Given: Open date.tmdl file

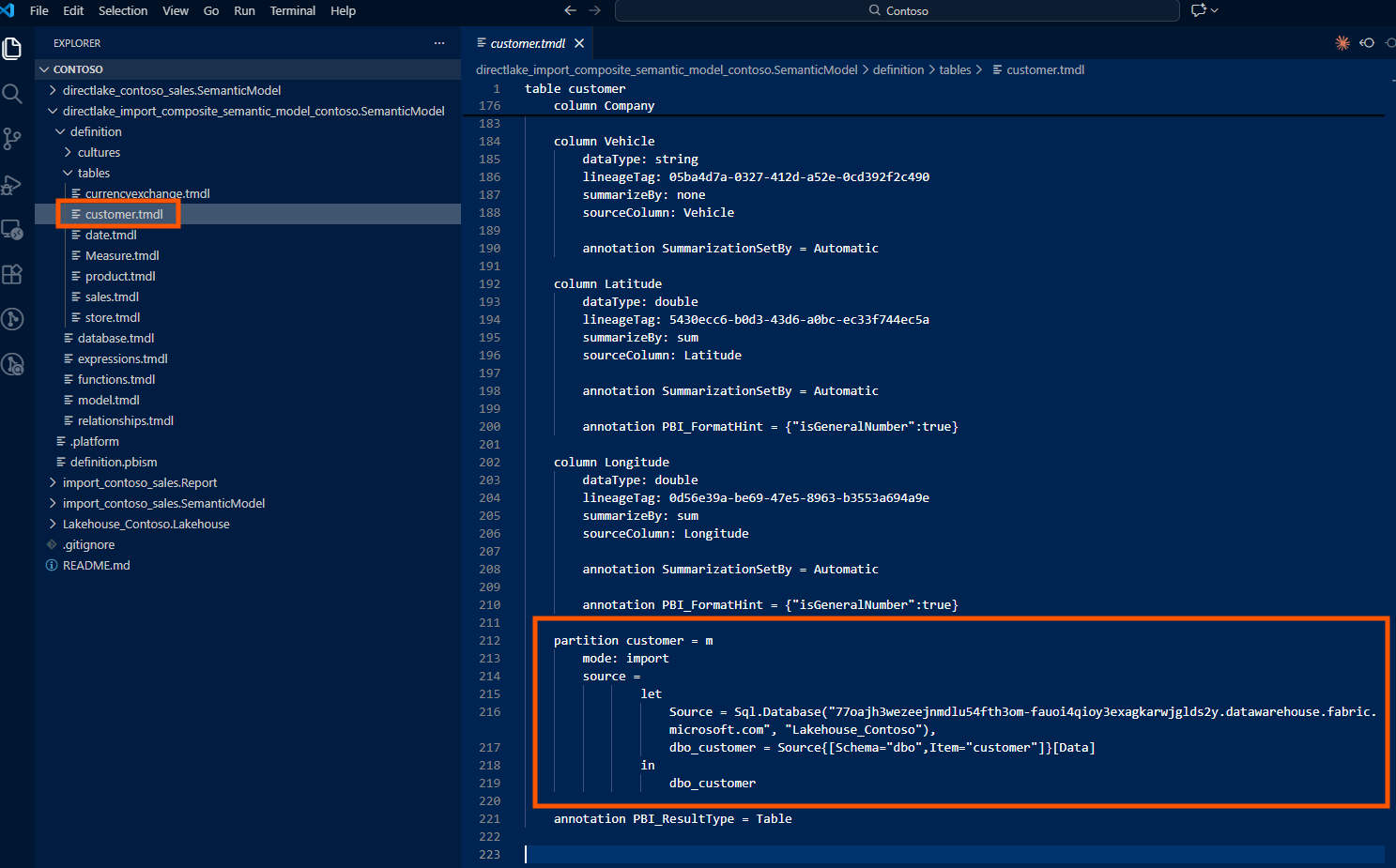Looking at the screenshot, I should (x=248, y=235).
